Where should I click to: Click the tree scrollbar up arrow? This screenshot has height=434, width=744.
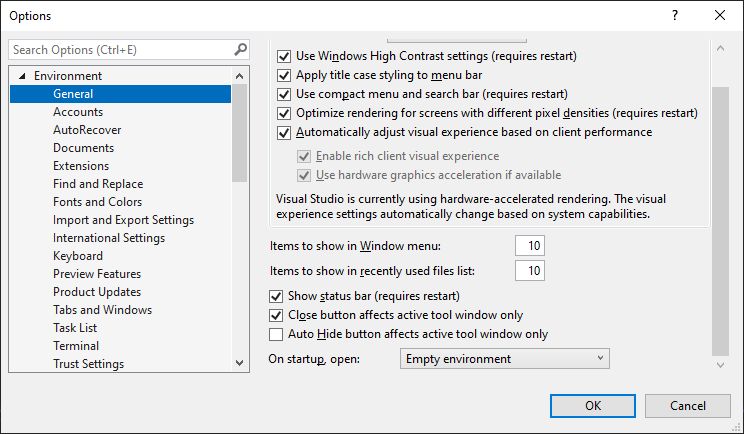tap(240, 76)
